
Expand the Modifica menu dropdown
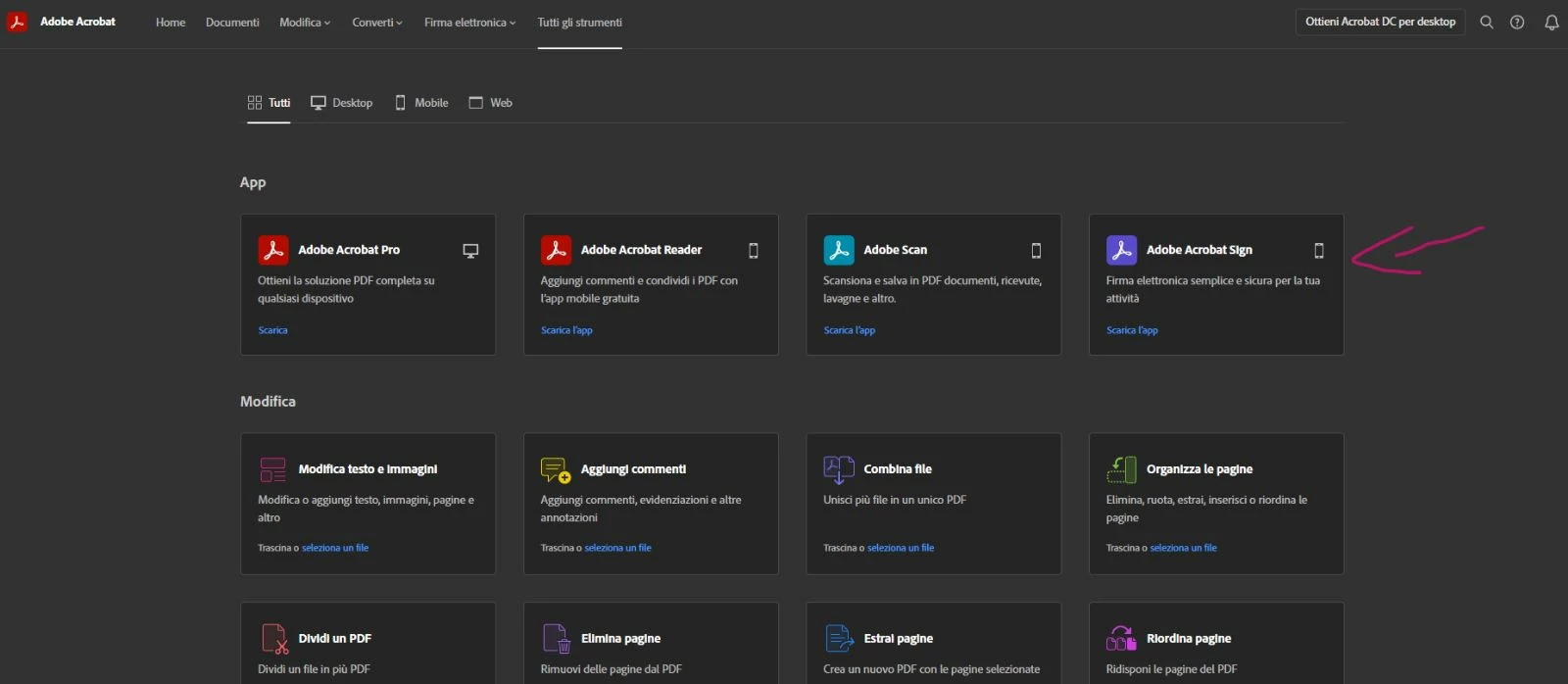tap(305, 23)
